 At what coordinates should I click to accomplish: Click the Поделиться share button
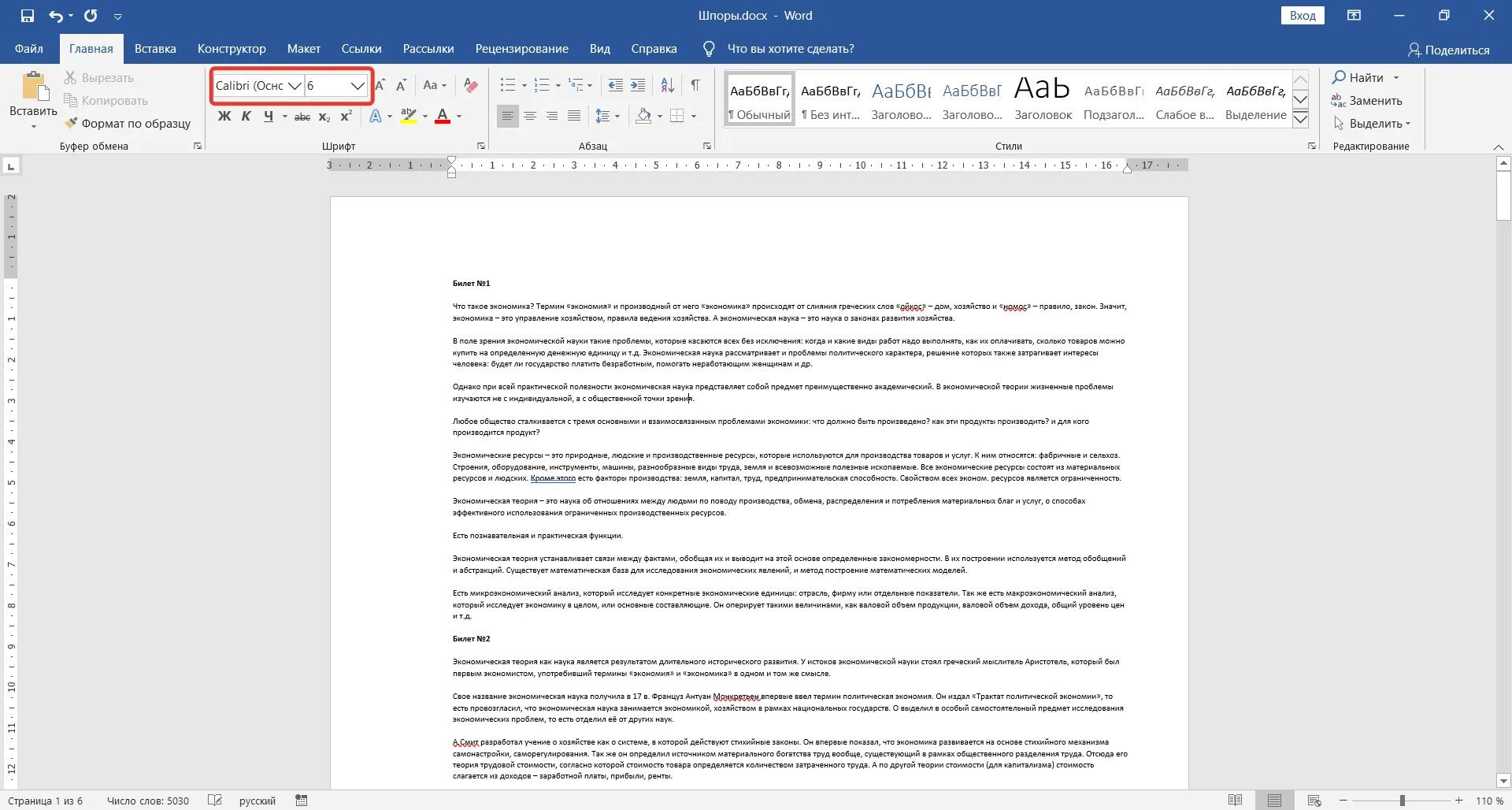coord(1448,50)
